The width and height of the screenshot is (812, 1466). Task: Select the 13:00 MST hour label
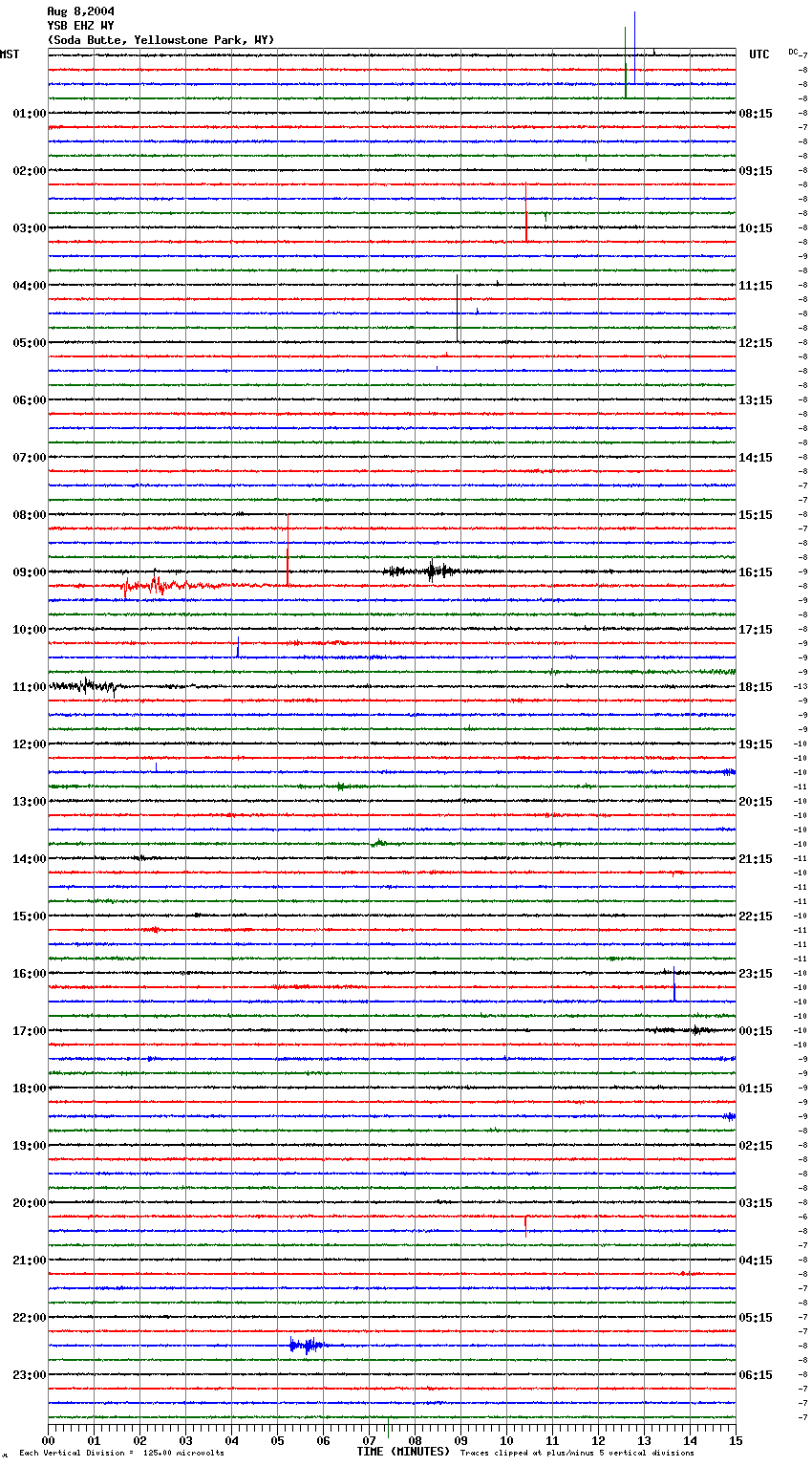click(30, 802)
